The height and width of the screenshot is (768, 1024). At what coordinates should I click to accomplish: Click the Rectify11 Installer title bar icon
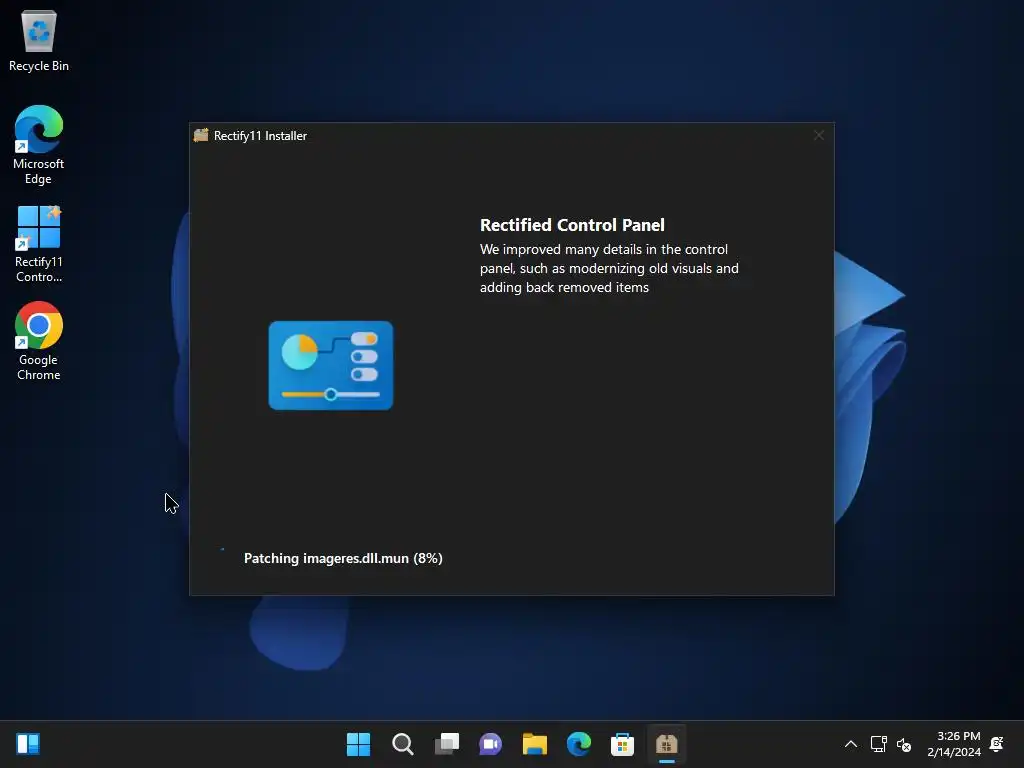(x=201, y=135)
